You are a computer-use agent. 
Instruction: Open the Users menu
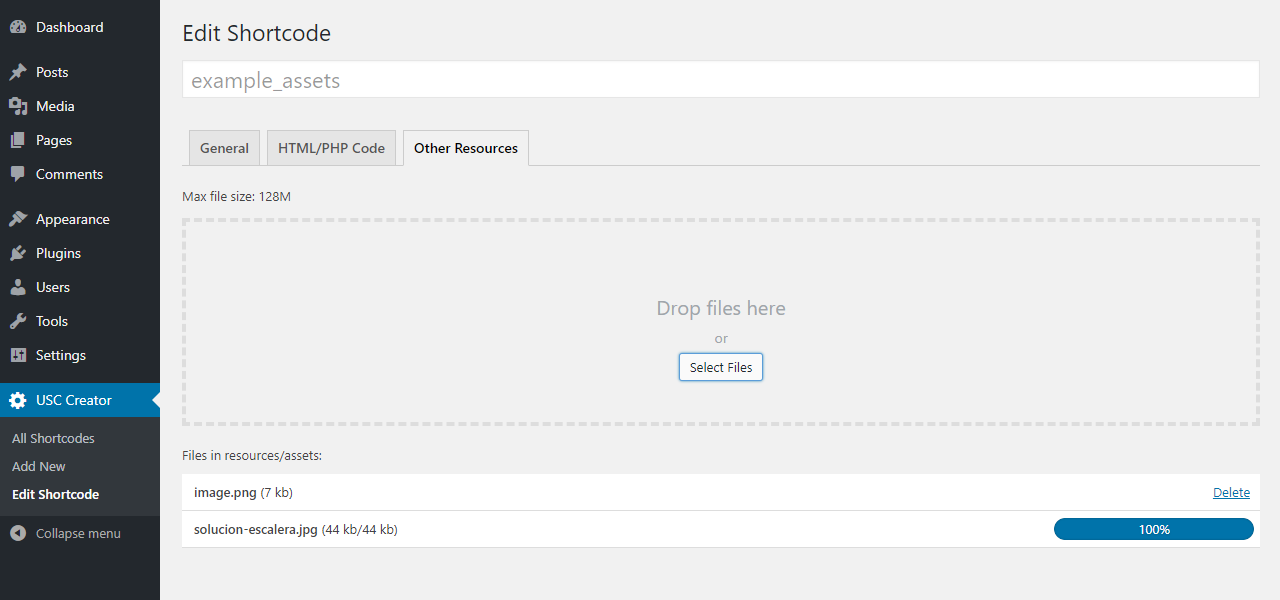(x=80, y=287)
